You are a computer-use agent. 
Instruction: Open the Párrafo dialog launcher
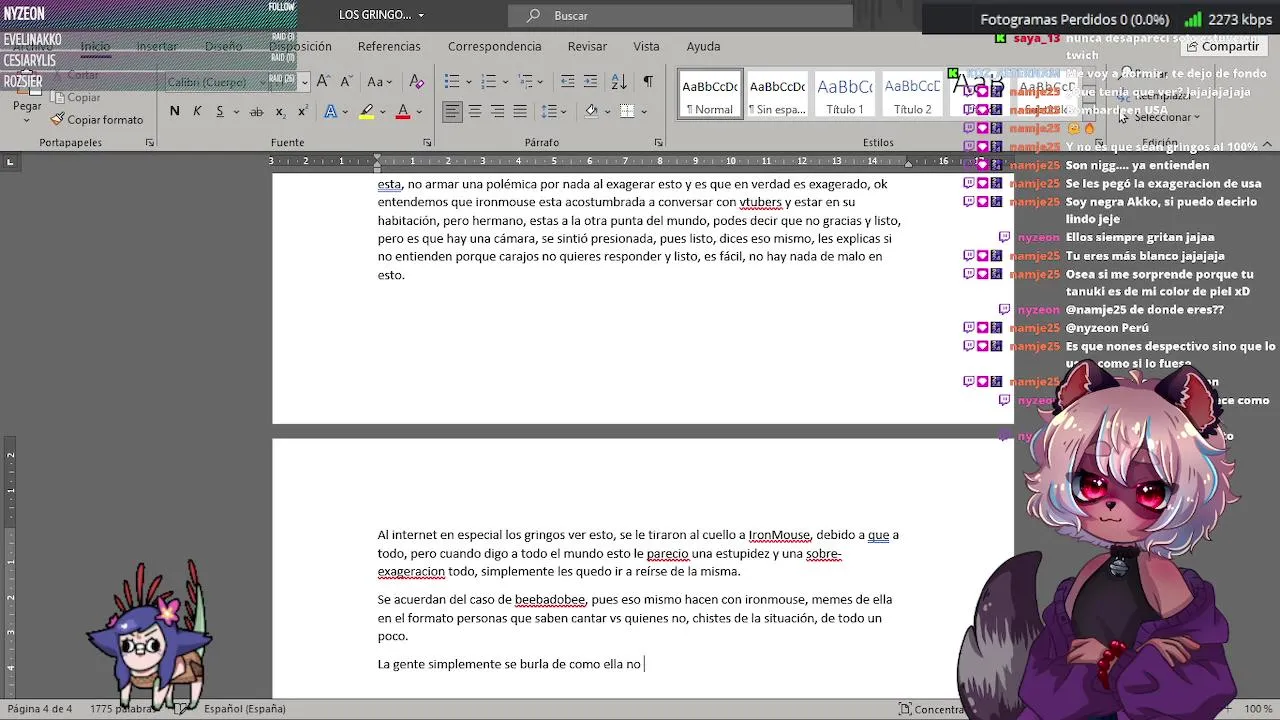pos(658,143)
